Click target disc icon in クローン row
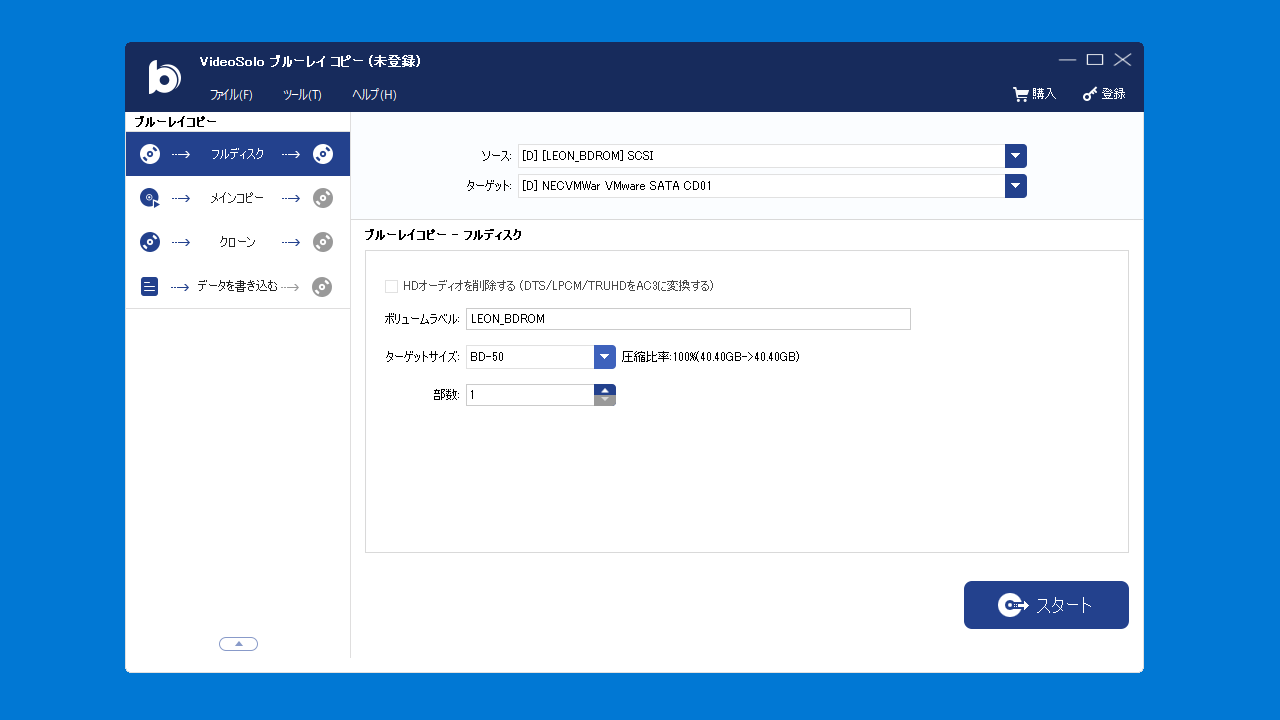 pos(323,242)
